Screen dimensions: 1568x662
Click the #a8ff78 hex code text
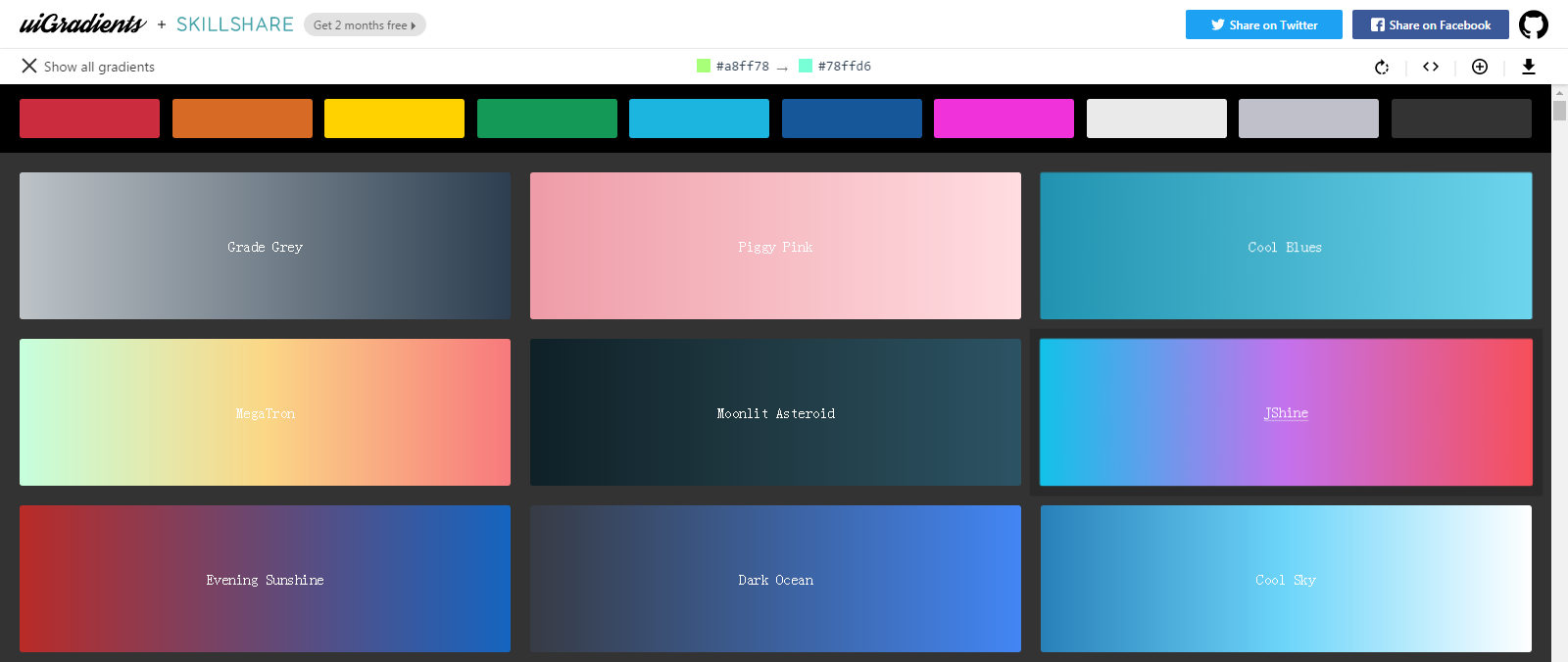tap(743, 66)
